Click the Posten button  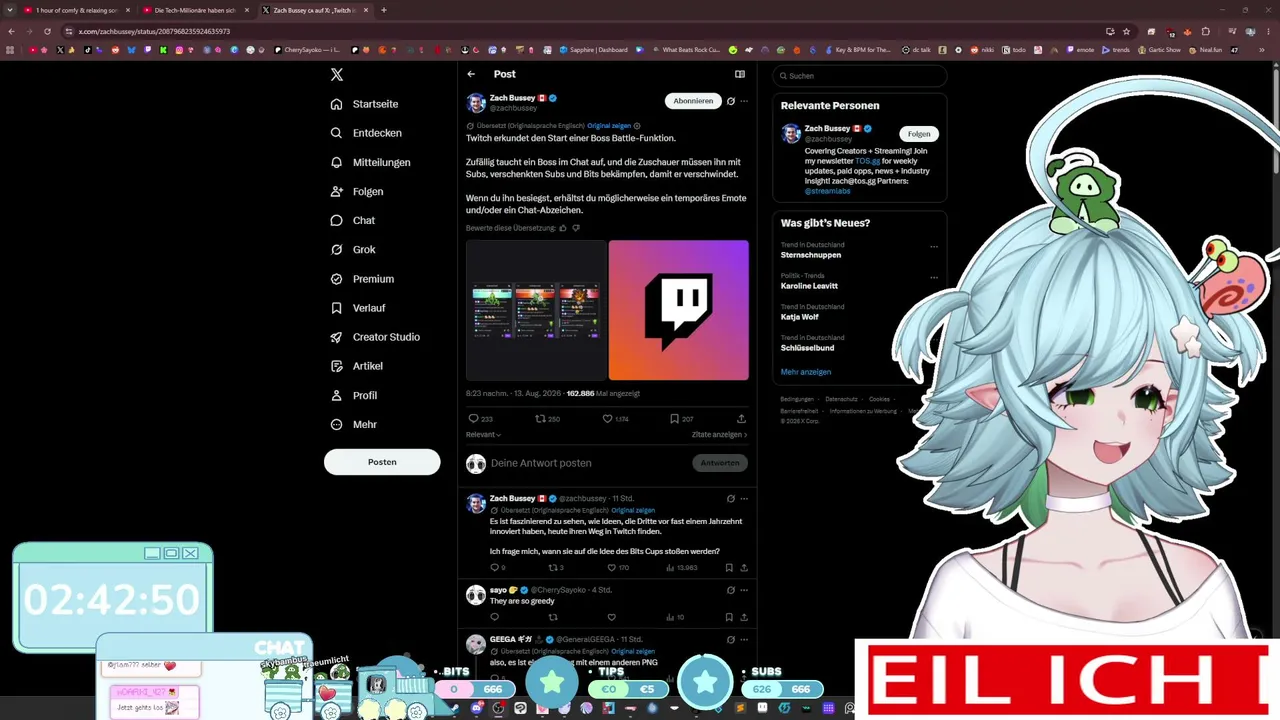pyautogui.click(x=382, y=462)
